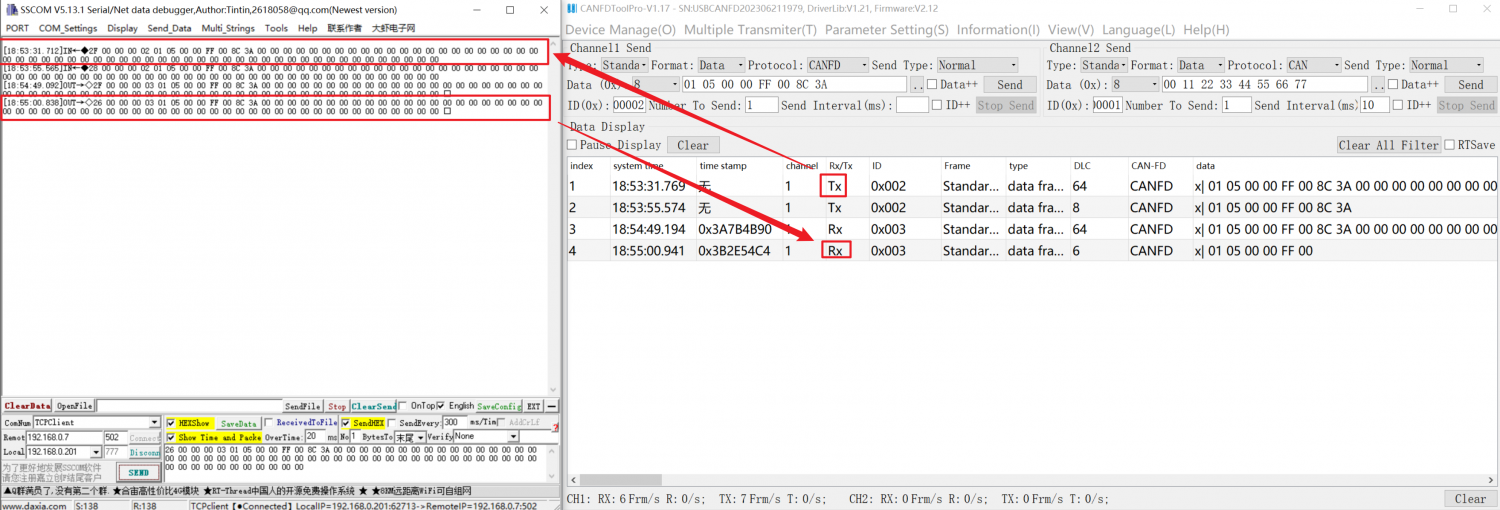Enable the Pause Display checkbox
This screenshot has height=510, width=1500.
pos(572,145)
